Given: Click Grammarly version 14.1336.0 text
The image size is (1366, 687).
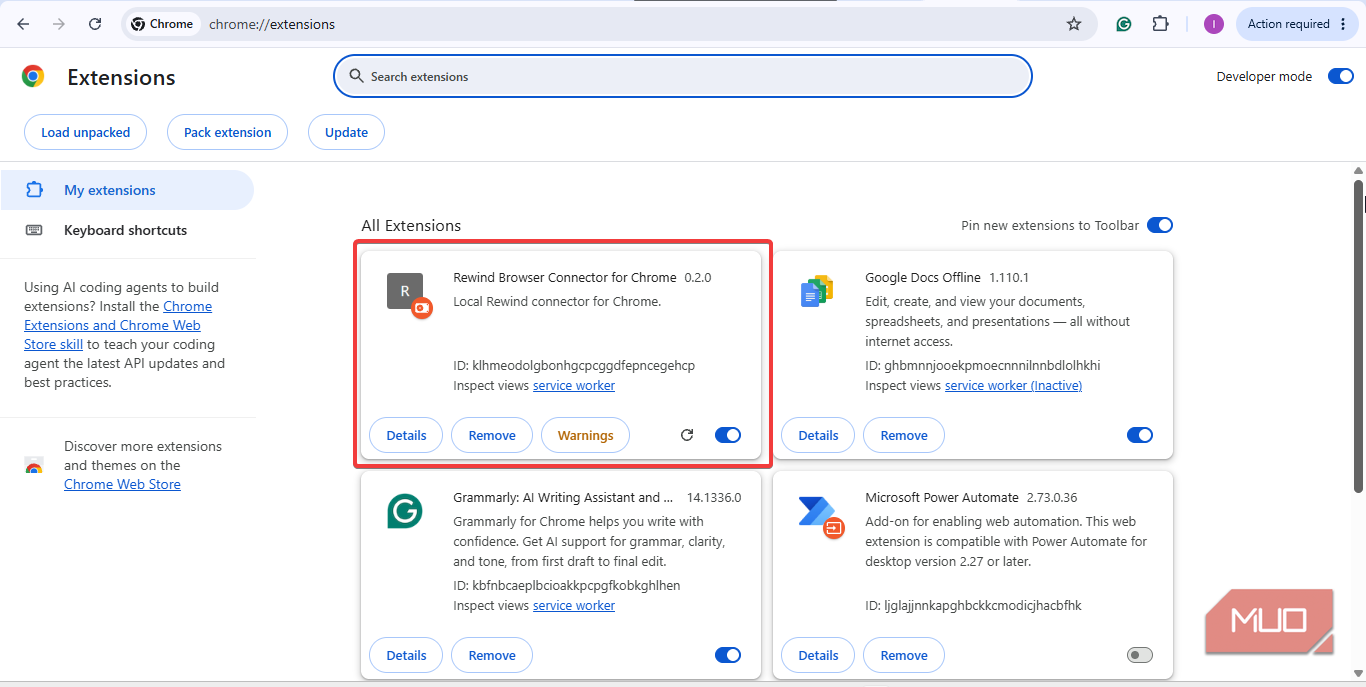Looking at the screenshot, I should point(714,497).
